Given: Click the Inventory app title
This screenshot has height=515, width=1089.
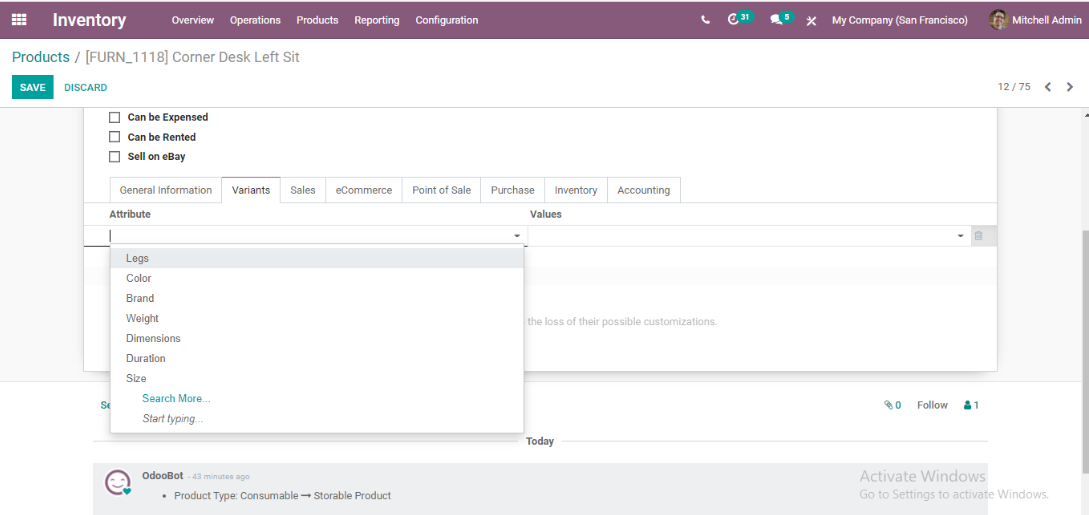Looking at the screenshot, I should click(x=90, y=20).
